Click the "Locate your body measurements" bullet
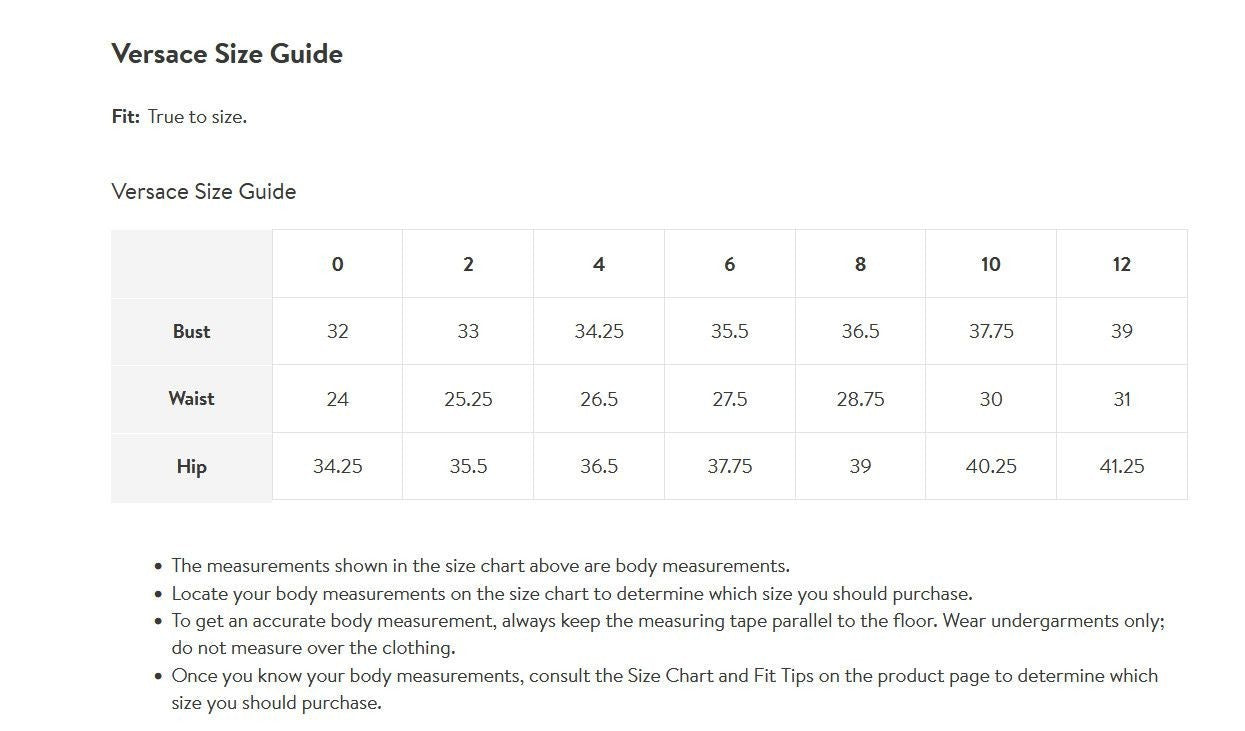Viewport: 1245px width, 731px height. pyautogui.click(x=571, y=594)
